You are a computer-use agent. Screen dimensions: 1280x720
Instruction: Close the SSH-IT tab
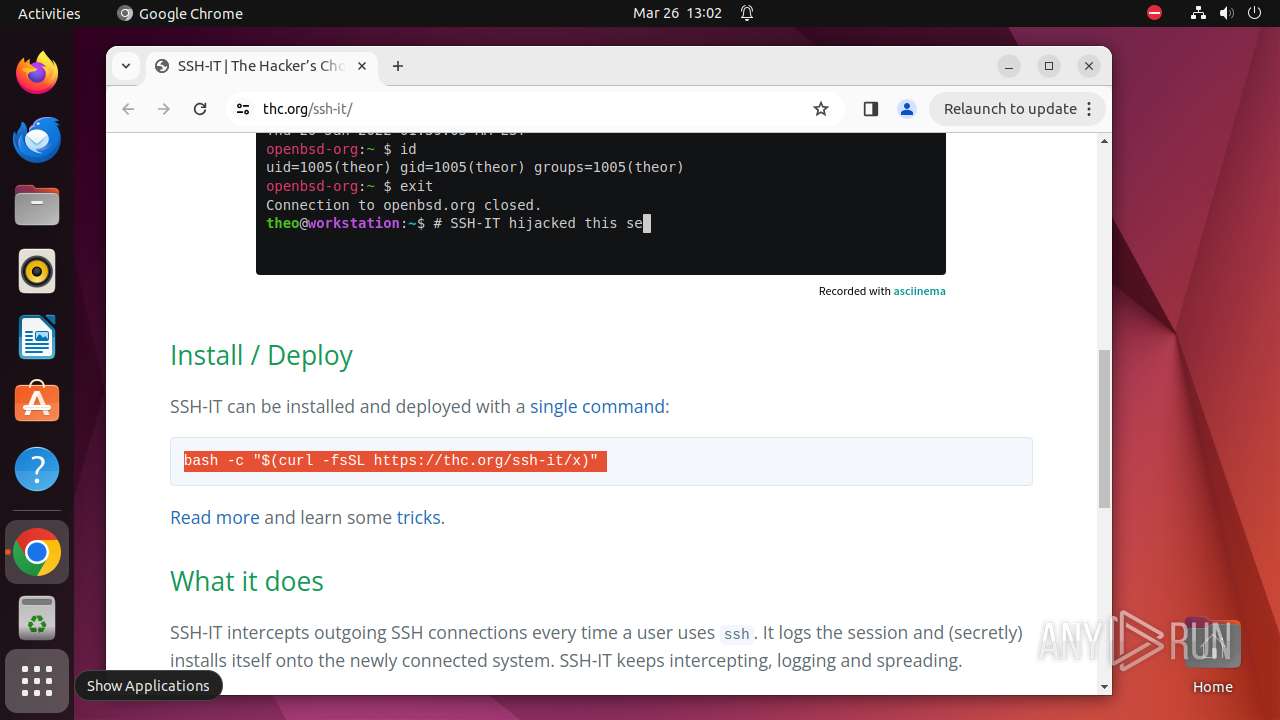(362, 66)
